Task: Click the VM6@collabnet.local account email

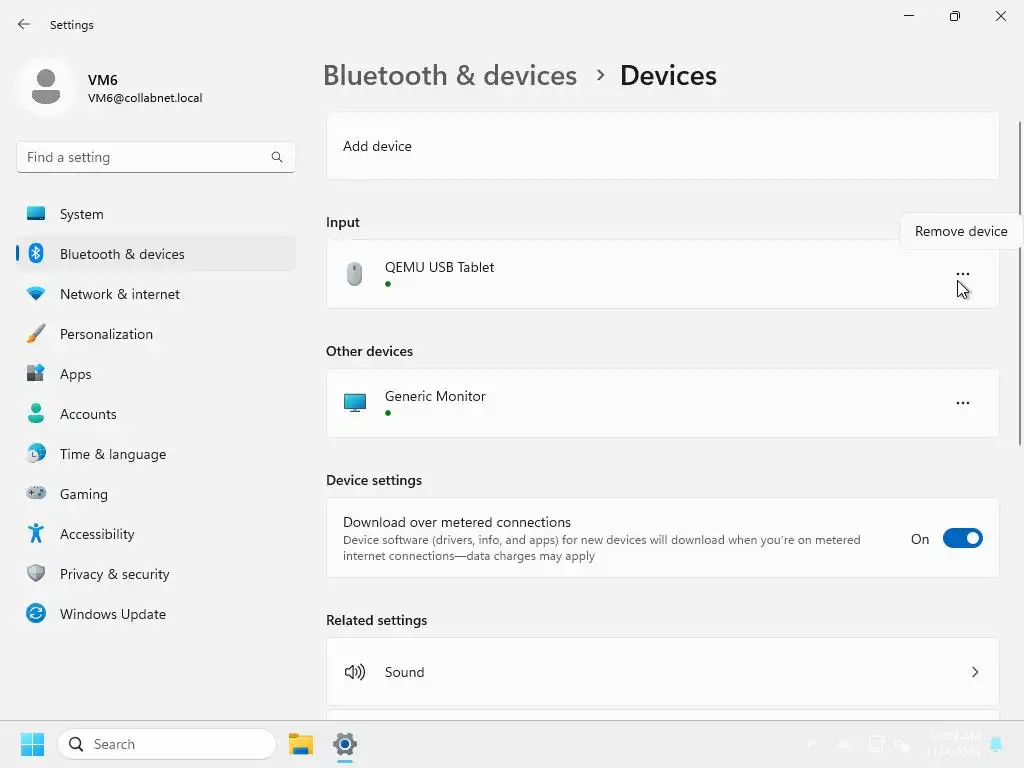Action: tap(145, 98)
